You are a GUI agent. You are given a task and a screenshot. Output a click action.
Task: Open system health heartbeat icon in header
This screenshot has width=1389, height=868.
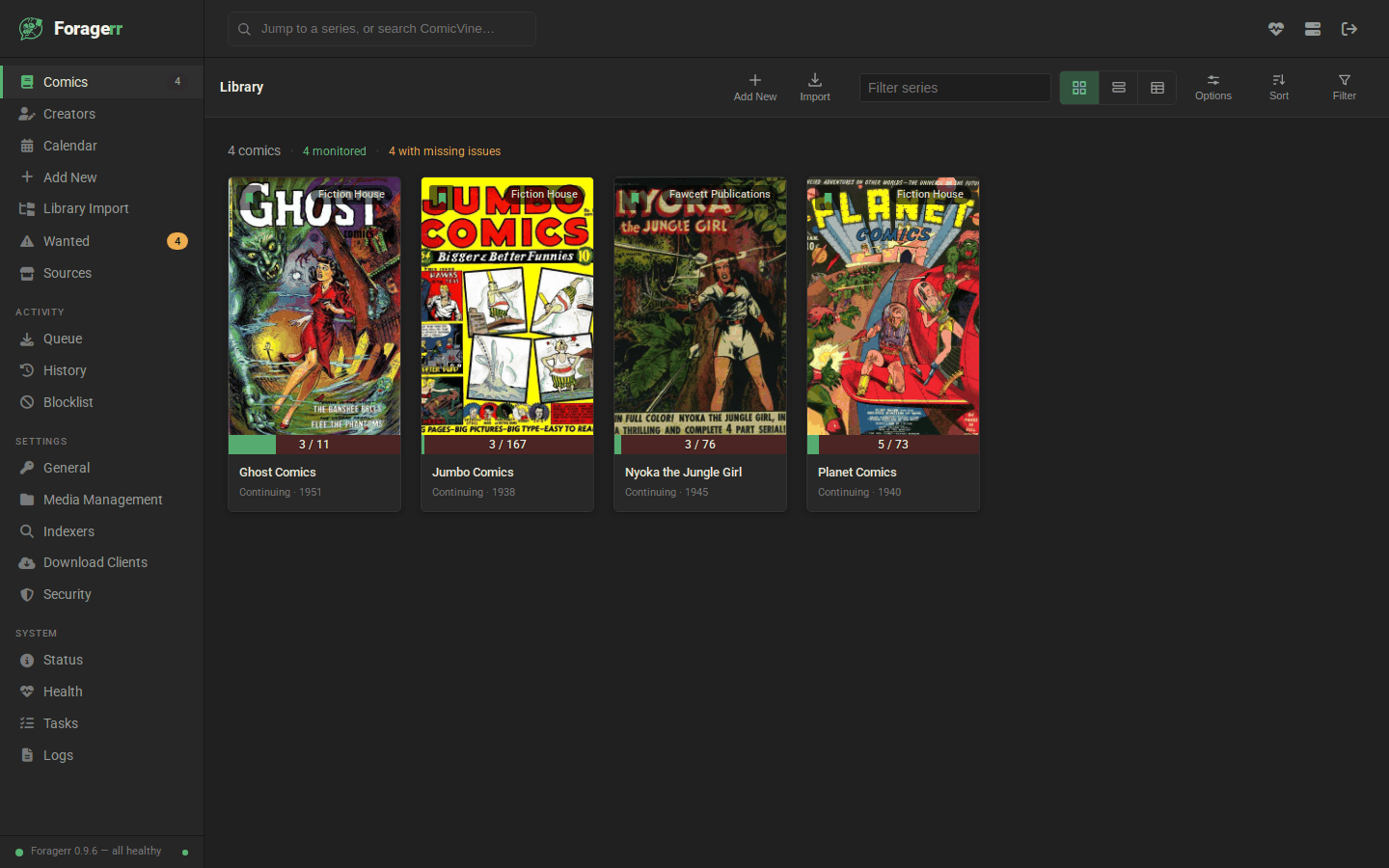coord(1276,29)
